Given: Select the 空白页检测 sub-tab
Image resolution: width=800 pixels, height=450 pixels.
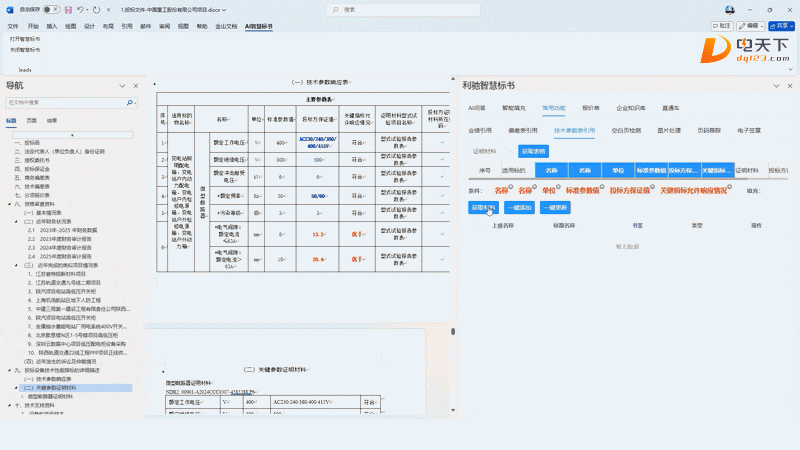Looking at the screenshot, I should pos(626,131).
